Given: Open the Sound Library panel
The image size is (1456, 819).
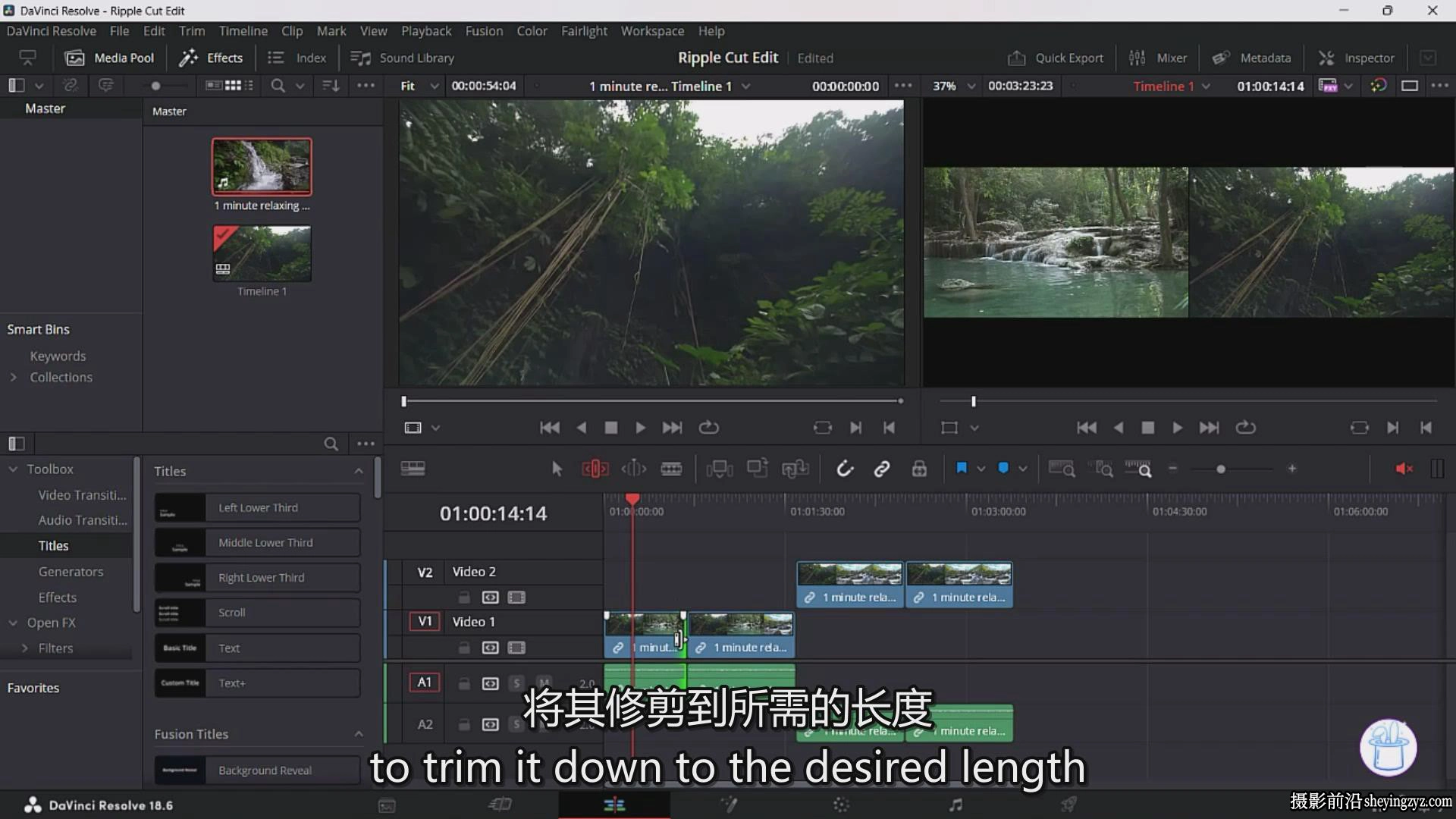Looking at the screenshot, I should pyautogui.click(x=403, y=58).
